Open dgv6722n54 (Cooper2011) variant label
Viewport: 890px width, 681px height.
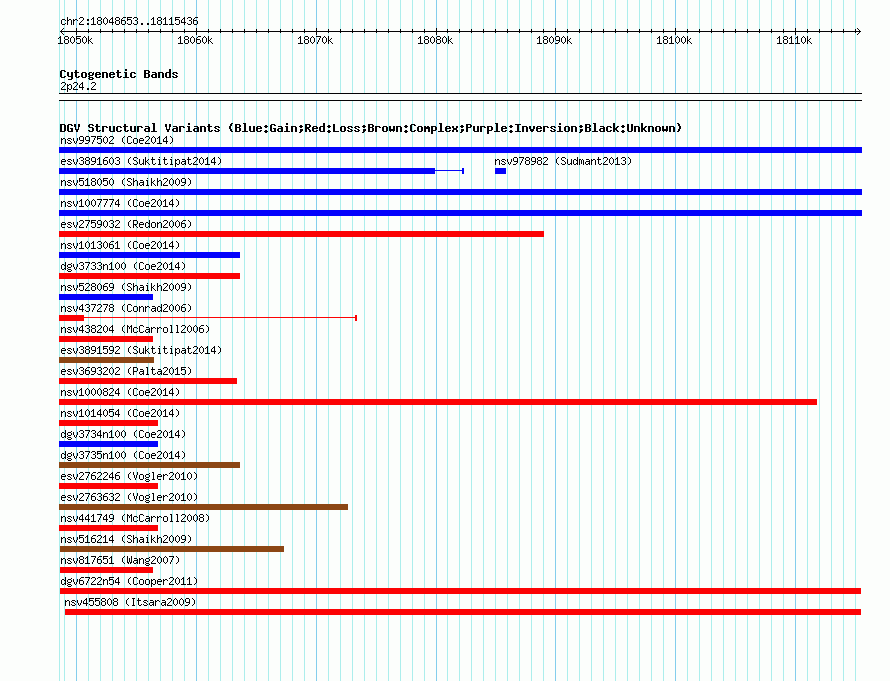point(129,581)
